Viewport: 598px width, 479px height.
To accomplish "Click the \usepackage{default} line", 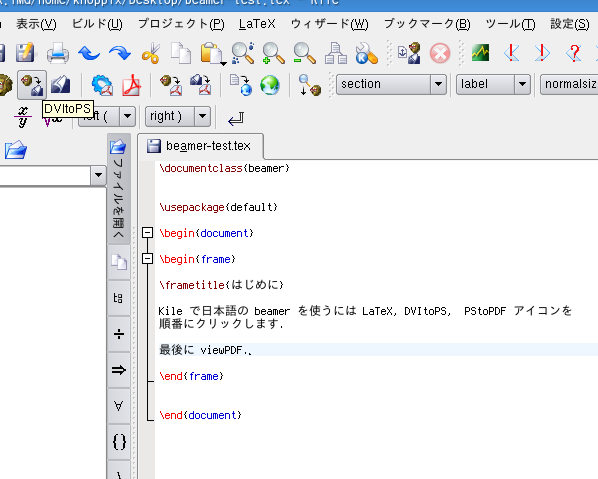I will (x=219, y=207).
